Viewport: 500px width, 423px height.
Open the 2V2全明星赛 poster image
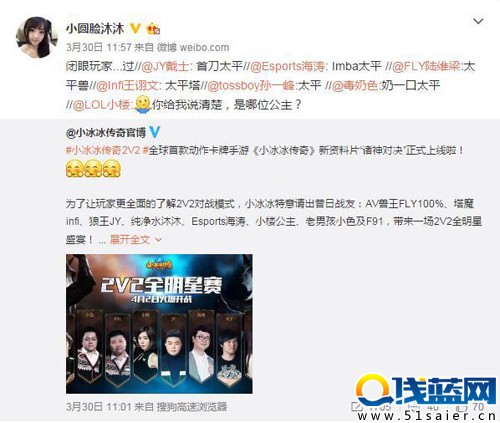click(159, 324)
